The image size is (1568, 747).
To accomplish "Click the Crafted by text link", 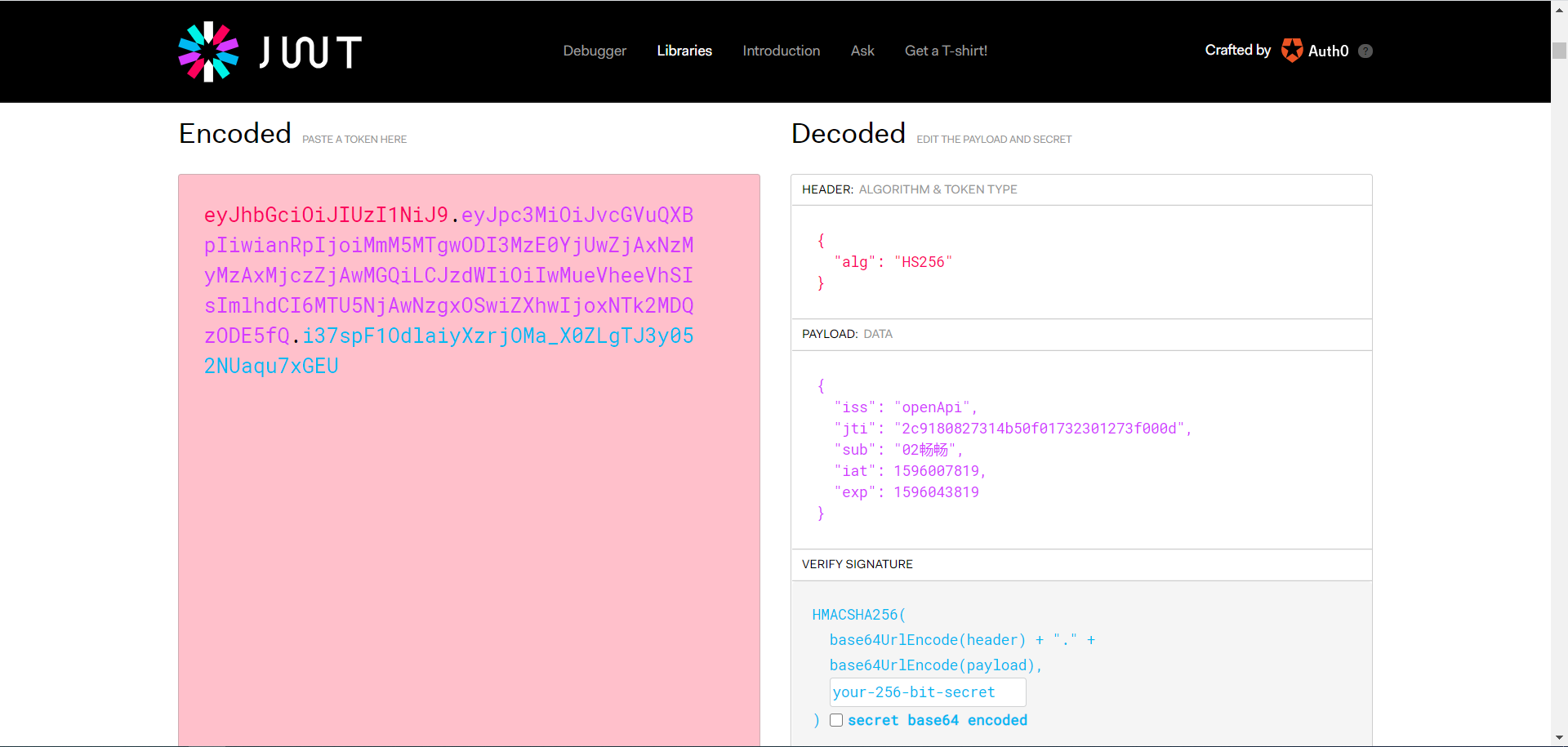I will coord(1238,51).
